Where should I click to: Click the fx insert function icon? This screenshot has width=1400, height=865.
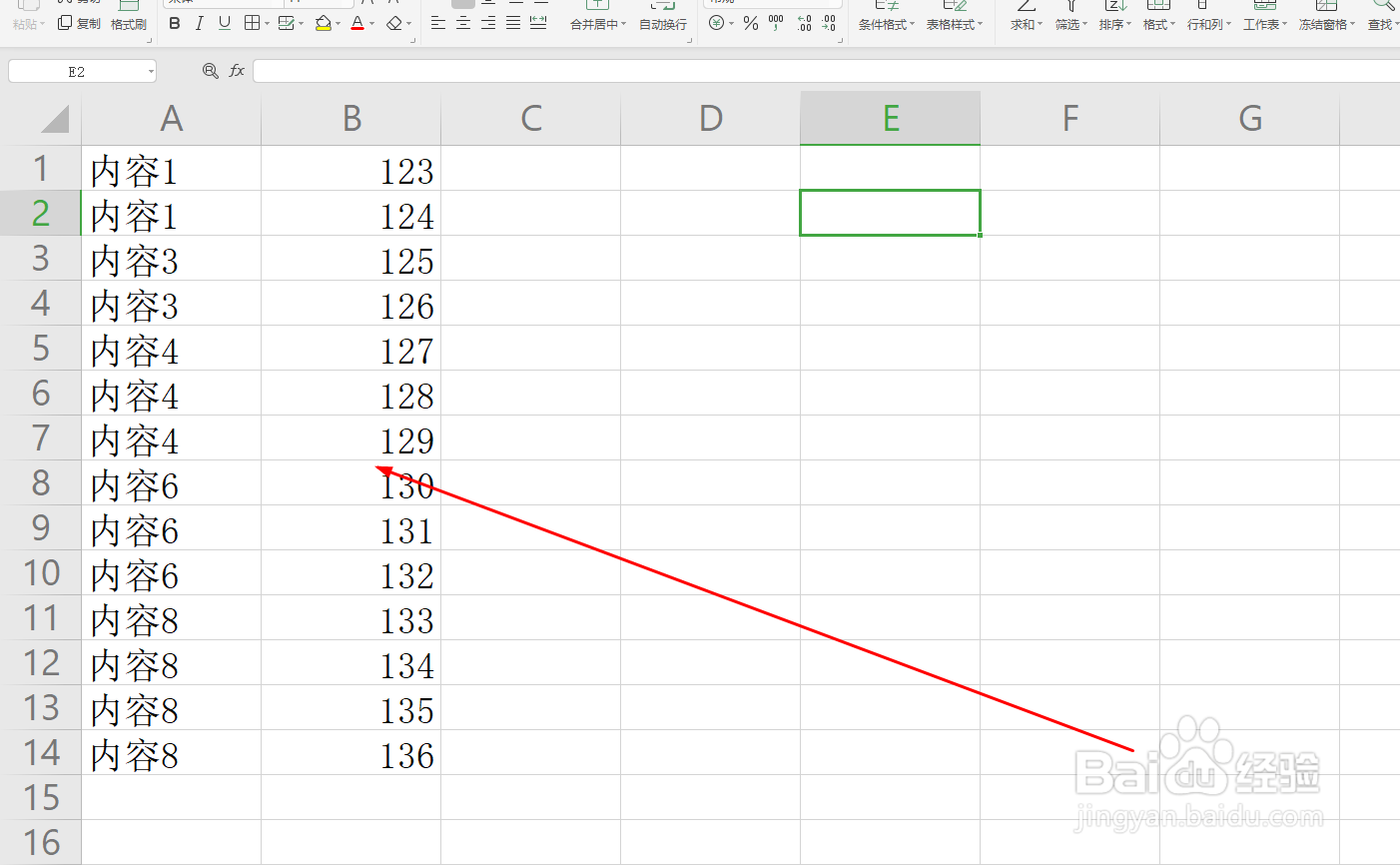click(x=237, y=71)
